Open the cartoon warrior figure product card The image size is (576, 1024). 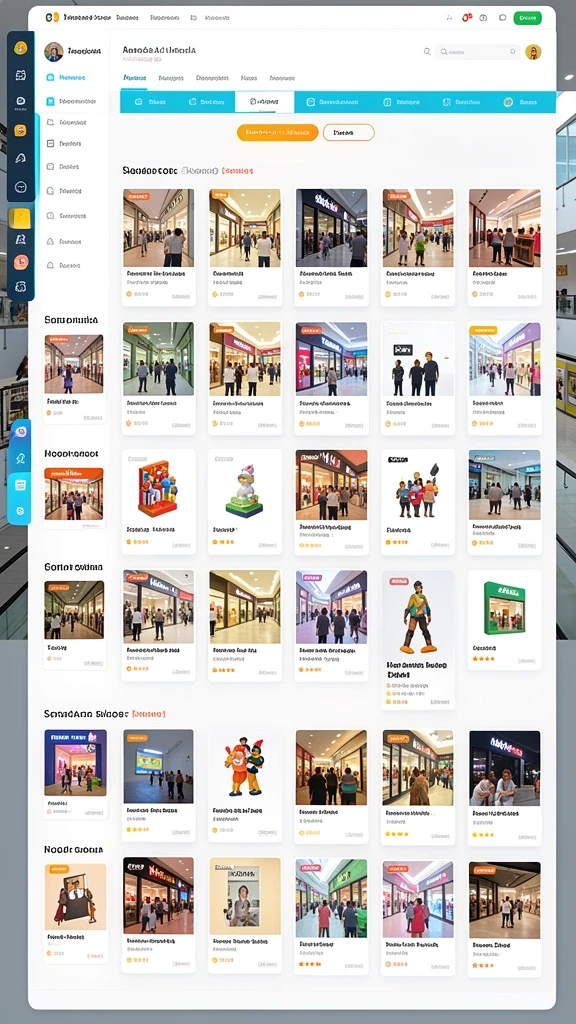(418, 639)
